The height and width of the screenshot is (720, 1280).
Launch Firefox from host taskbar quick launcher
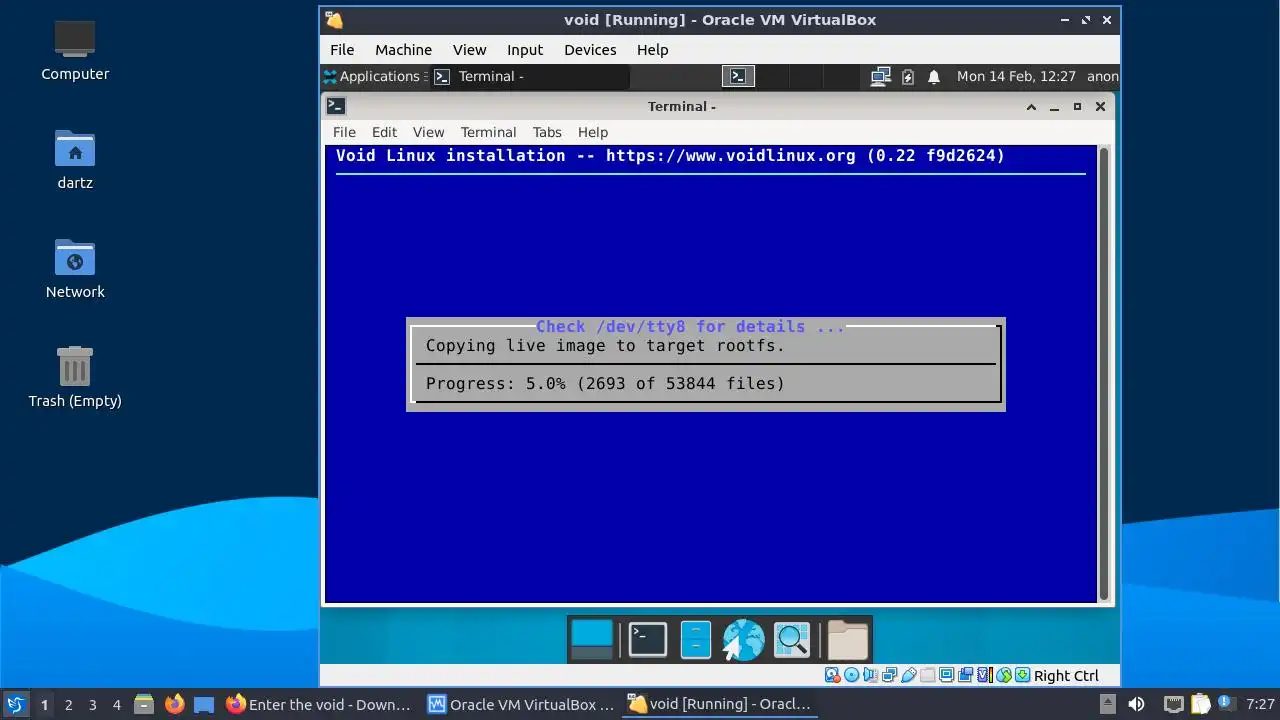coord(174,704)
